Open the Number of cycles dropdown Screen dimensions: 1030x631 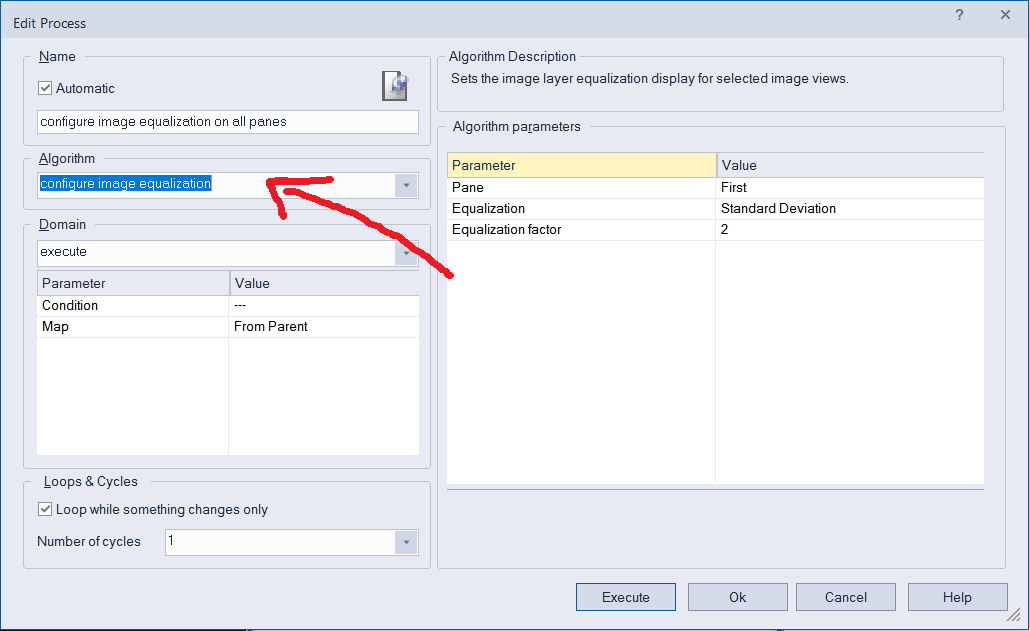tap(406, 541)
